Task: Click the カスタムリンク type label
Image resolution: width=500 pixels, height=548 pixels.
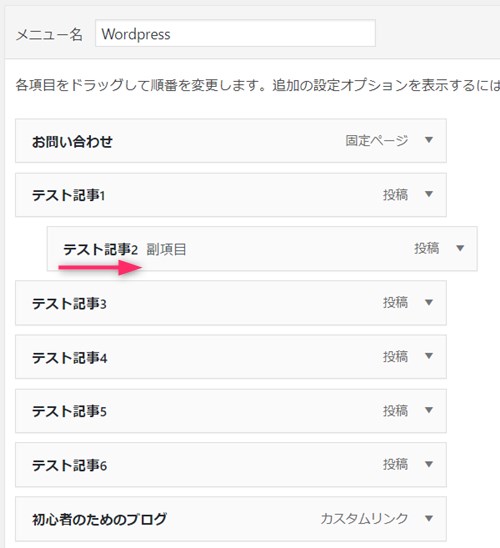Action: tap(364, 519)
